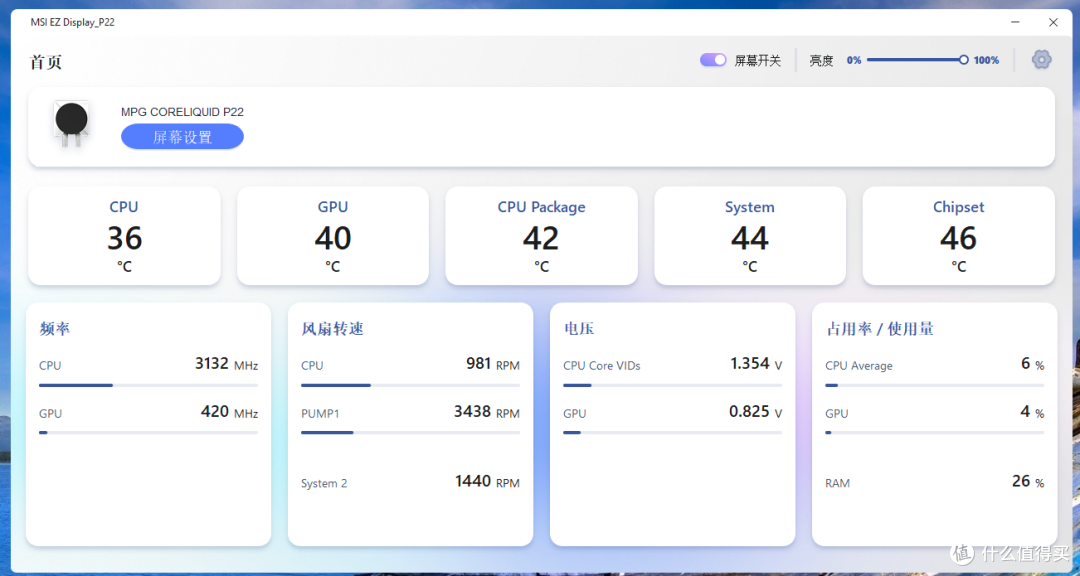This screenshot has width=1080, height=576.
Task: Click the PUMP1 speed progress bar
Action: 411,433
